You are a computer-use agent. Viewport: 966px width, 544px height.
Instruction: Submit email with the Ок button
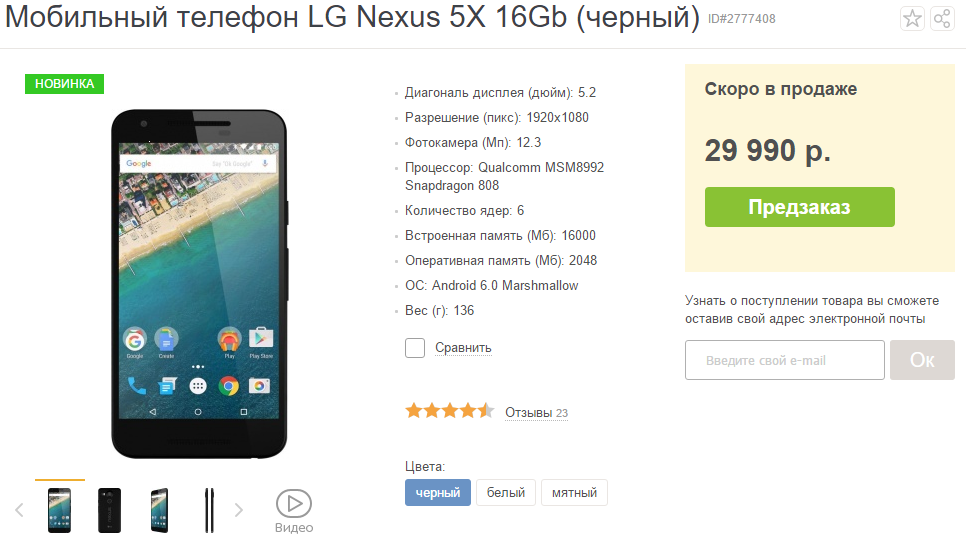[922, 360]
